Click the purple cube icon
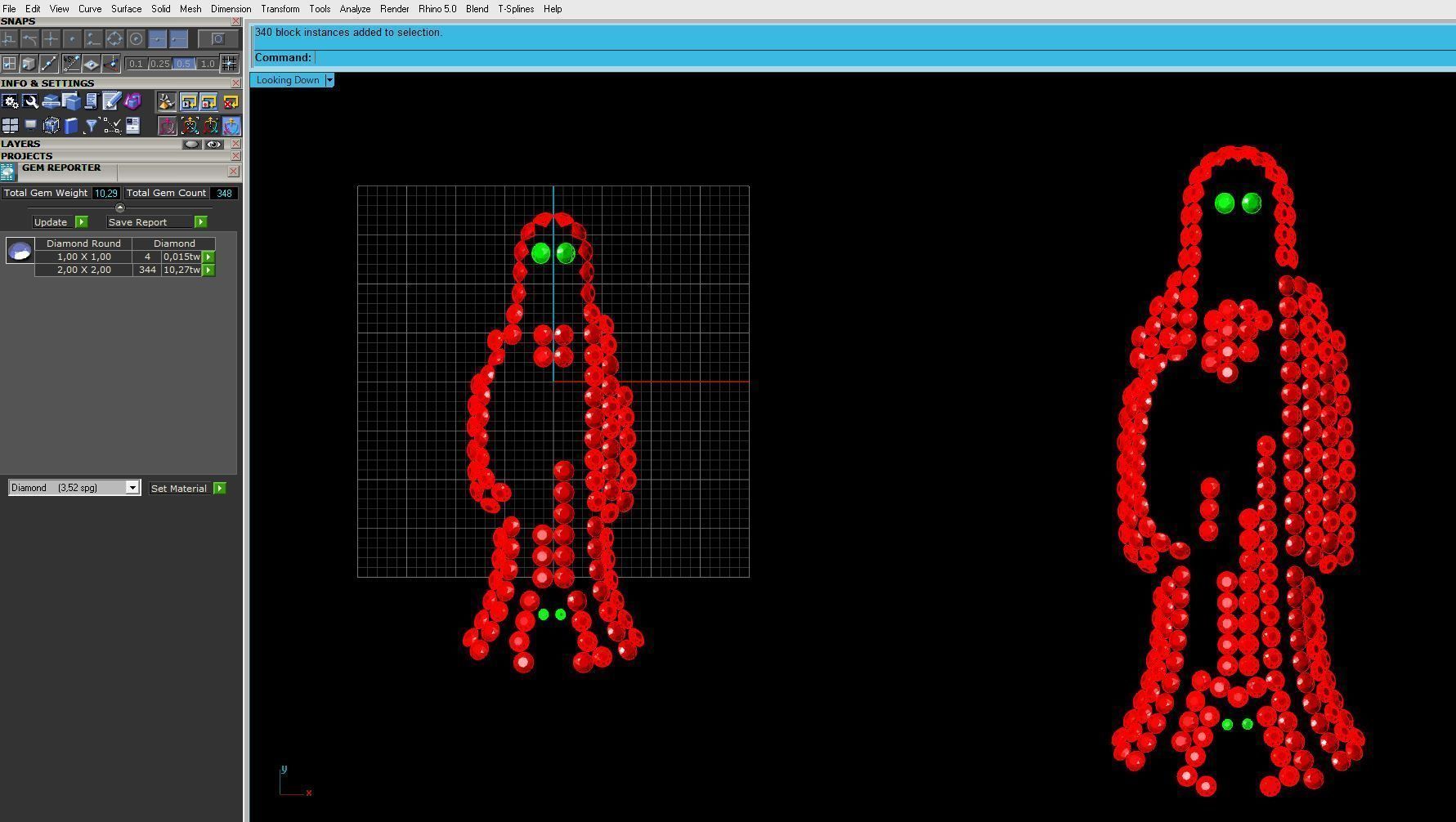The image size is (1456, 822). (132, 101)
